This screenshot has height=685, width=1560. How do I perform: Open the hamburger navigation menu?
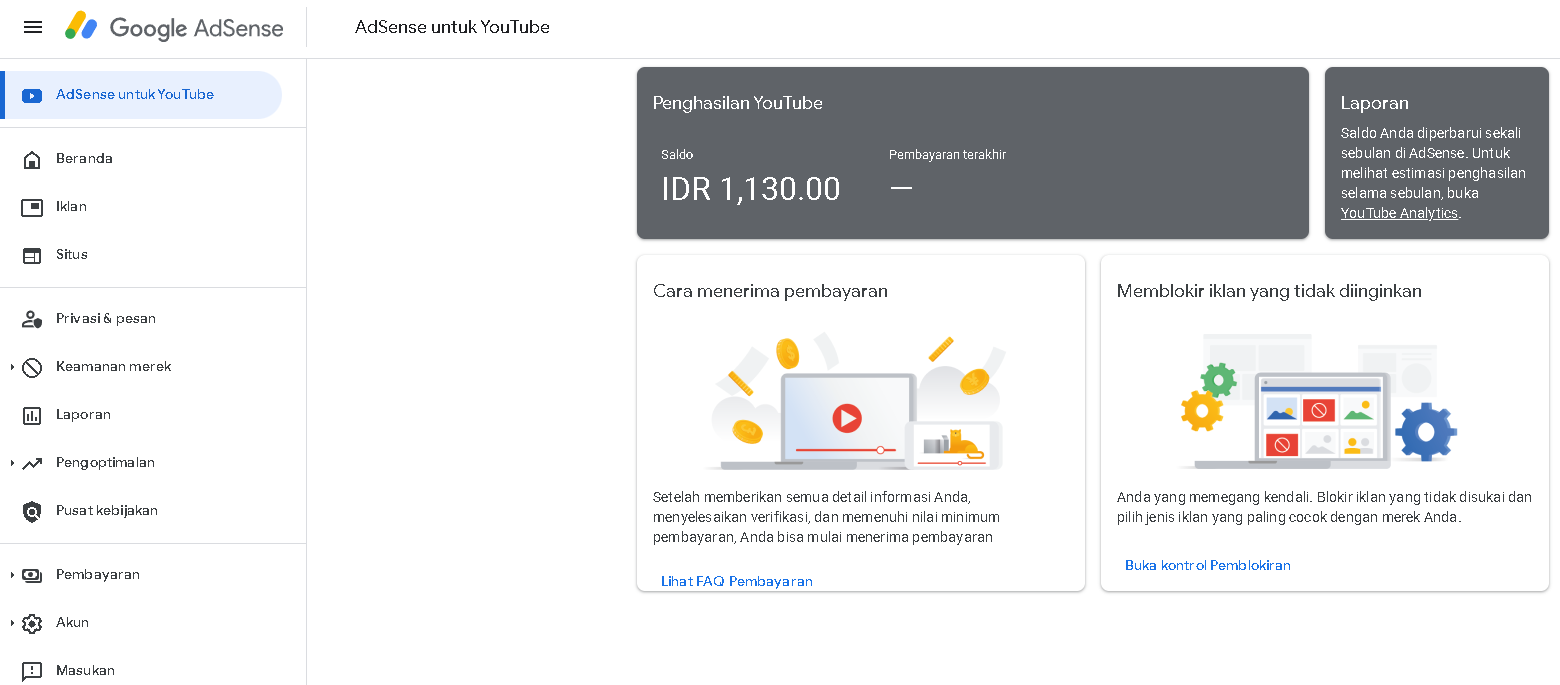32,27
